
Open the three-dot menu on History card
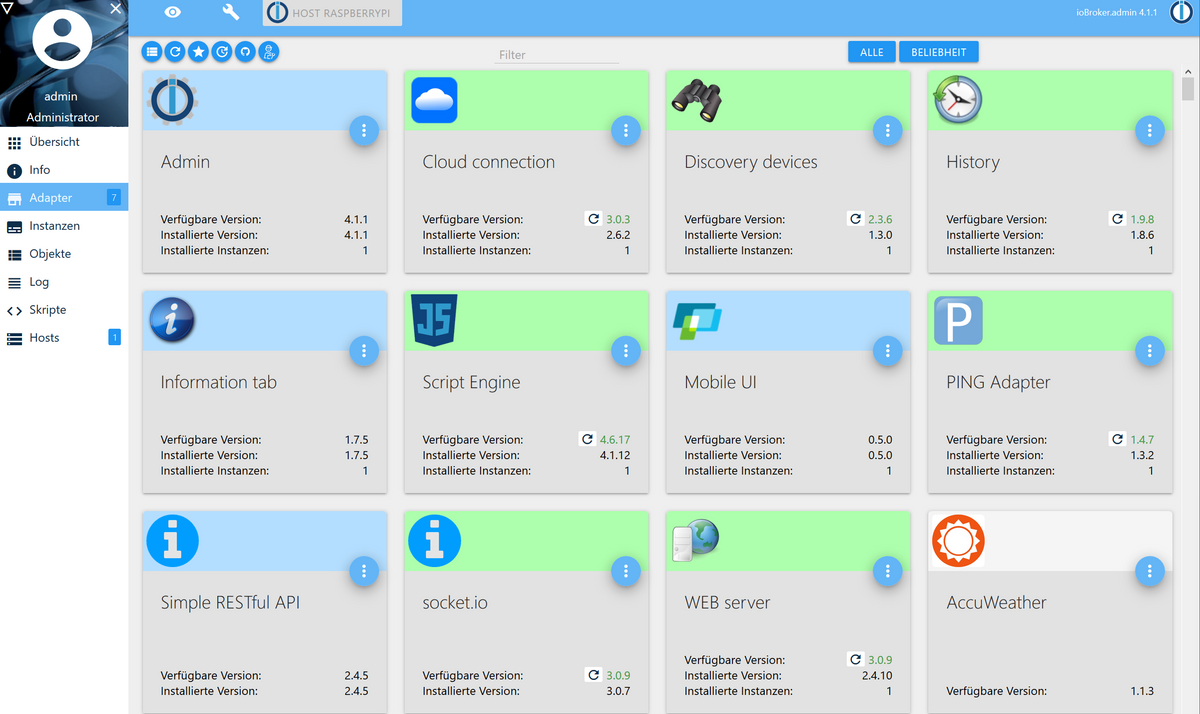tap(1150, 130)
